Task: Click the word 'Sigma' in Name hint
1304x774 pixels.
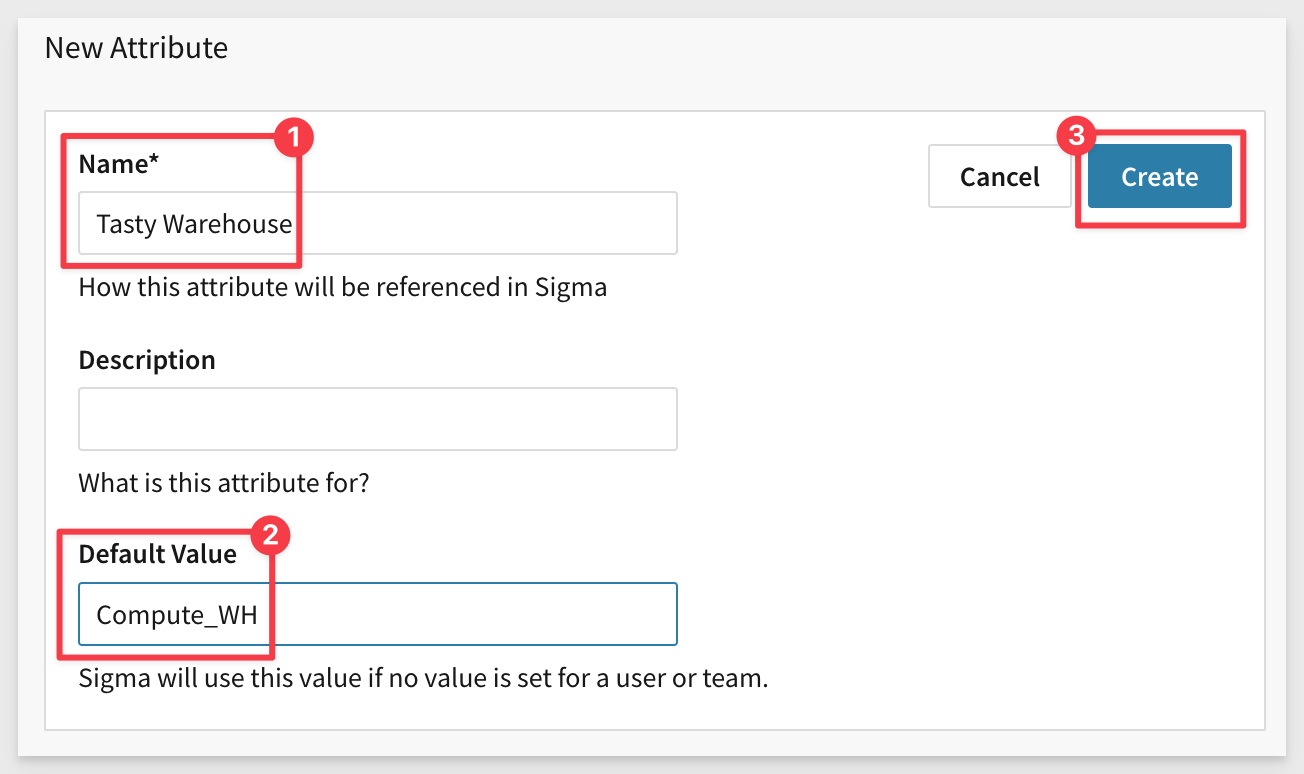Action: [x=570, y=288]
